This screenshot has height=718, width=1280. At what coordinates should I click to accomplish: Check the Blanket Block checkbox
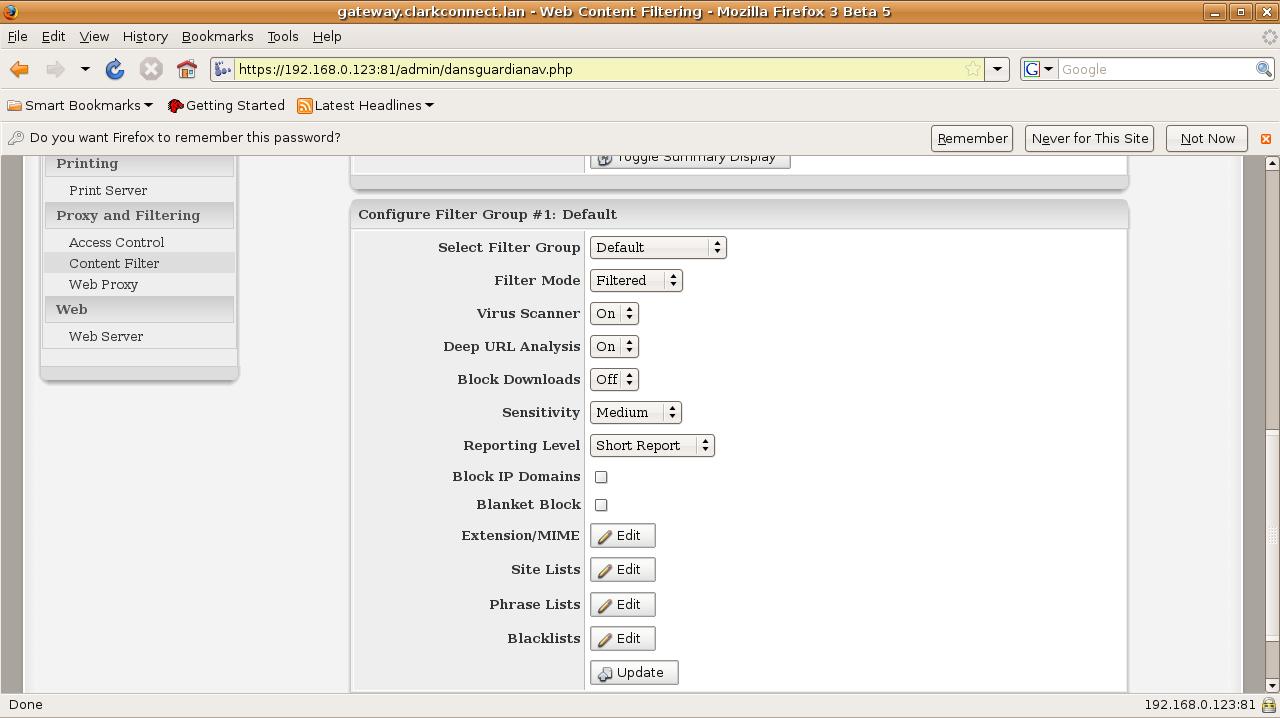601,505
